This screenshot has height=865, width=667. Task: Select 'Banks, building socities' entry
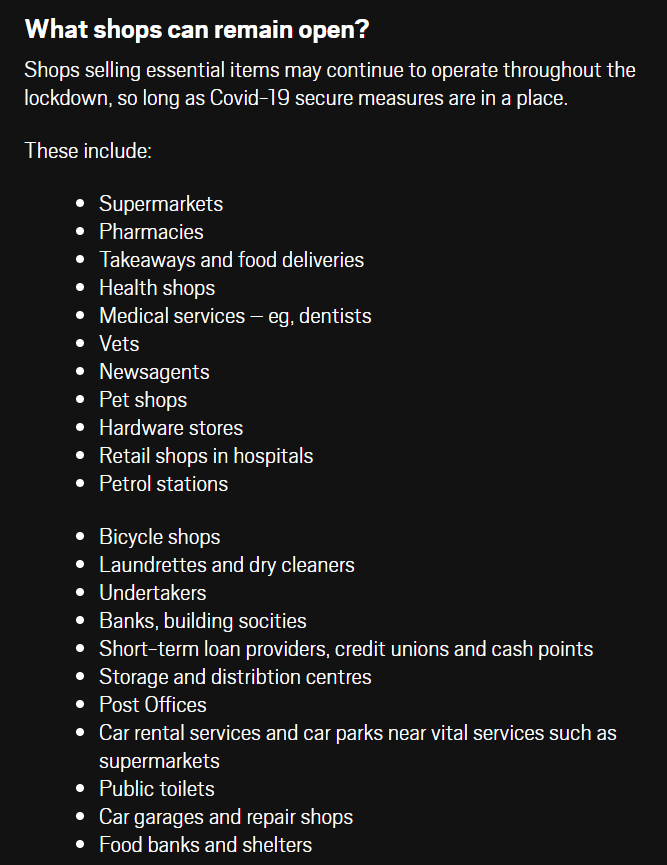203,621
